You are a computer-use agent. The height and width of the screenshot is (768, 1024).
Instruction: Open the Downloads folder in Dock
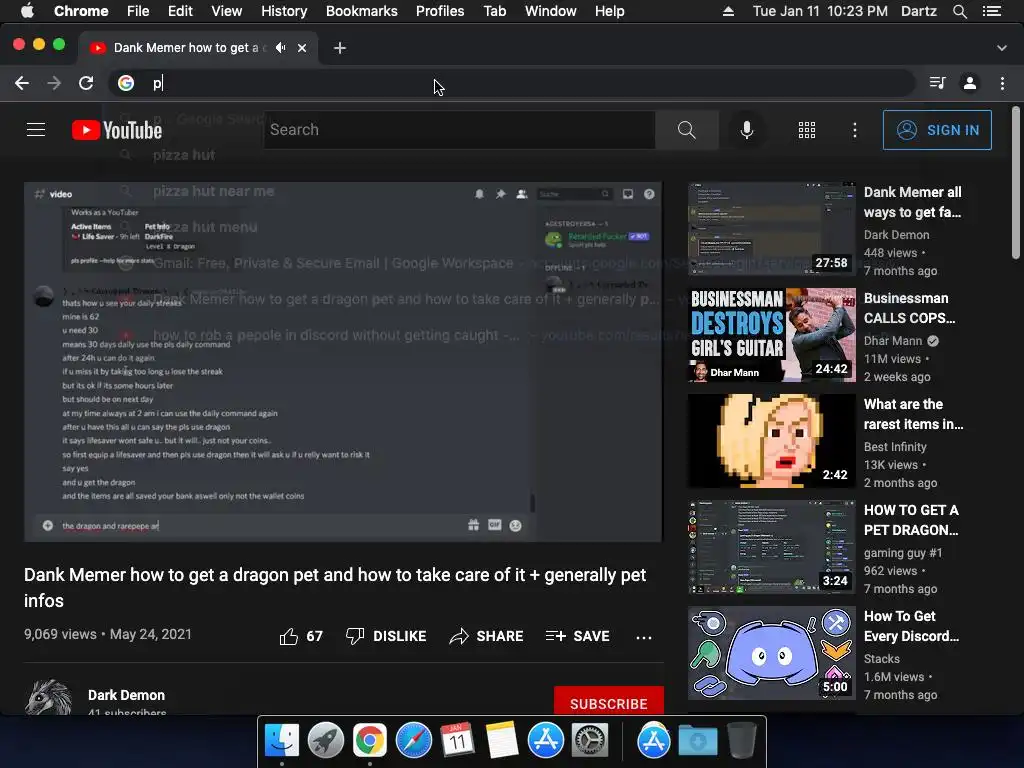pos(697,741)
